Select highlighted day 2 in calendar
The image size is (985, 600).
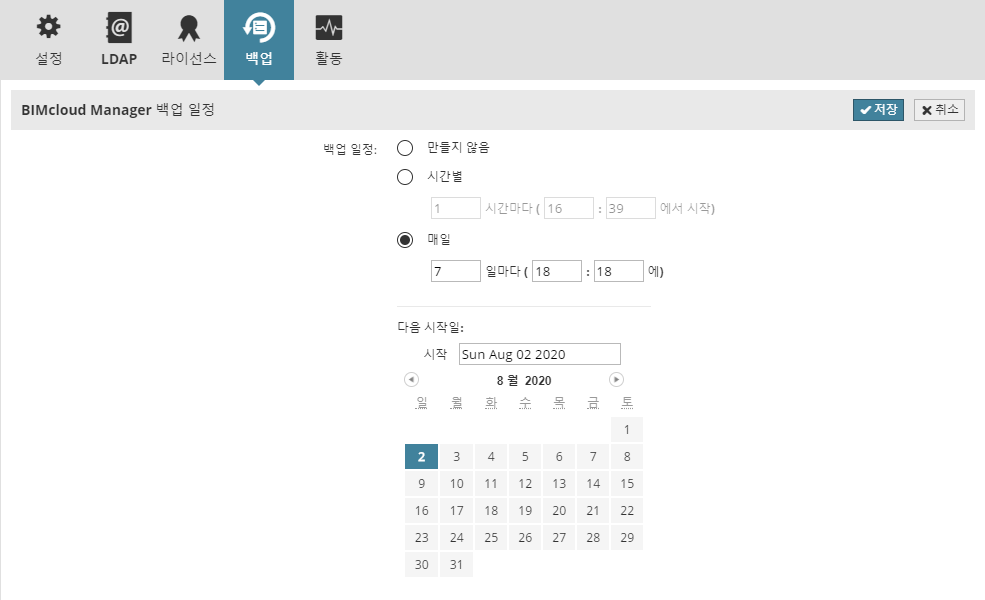(422, 457)
